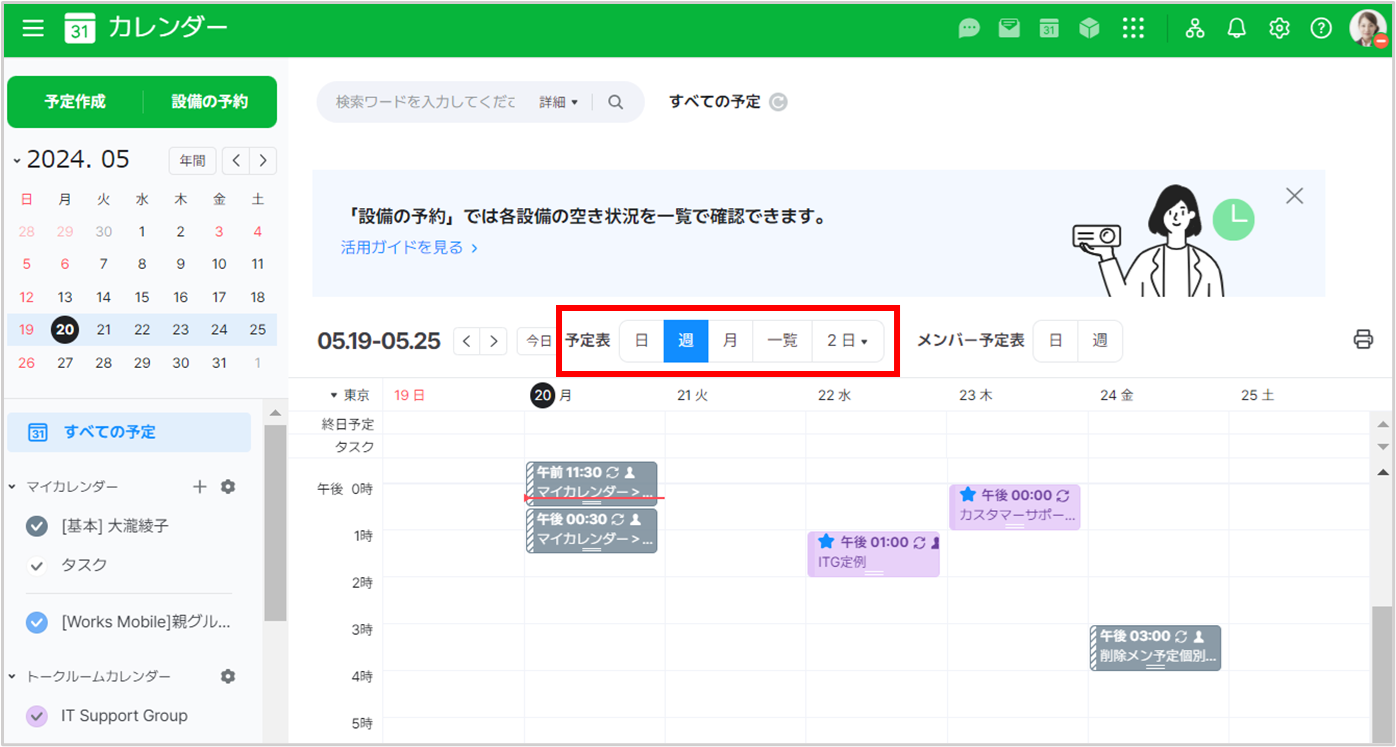Switch to the 月 schedule view

pos(730,341)
